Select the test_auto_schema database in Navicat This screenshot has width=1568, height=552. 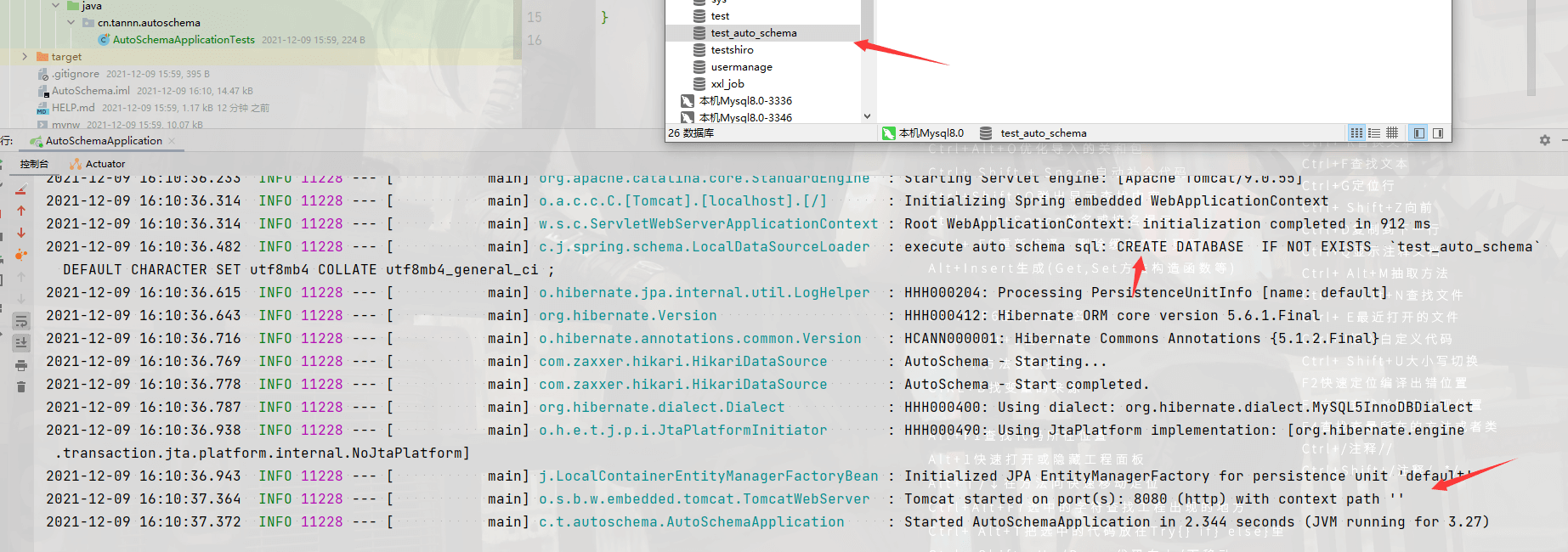(x=754, y=33)
